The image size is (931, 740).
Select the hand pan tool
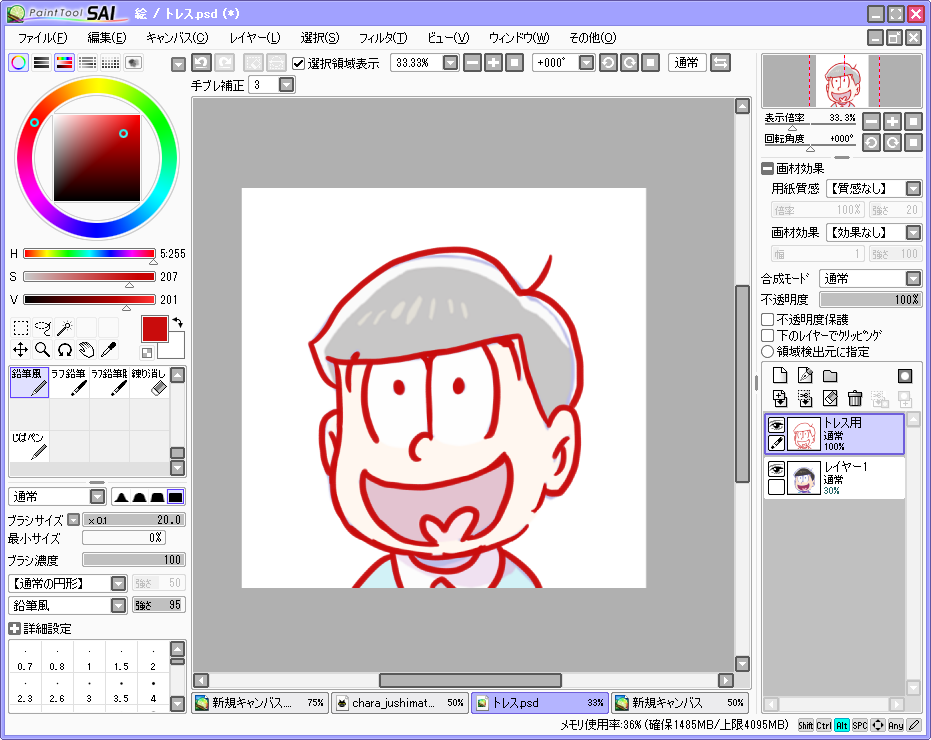coord(87,350)
